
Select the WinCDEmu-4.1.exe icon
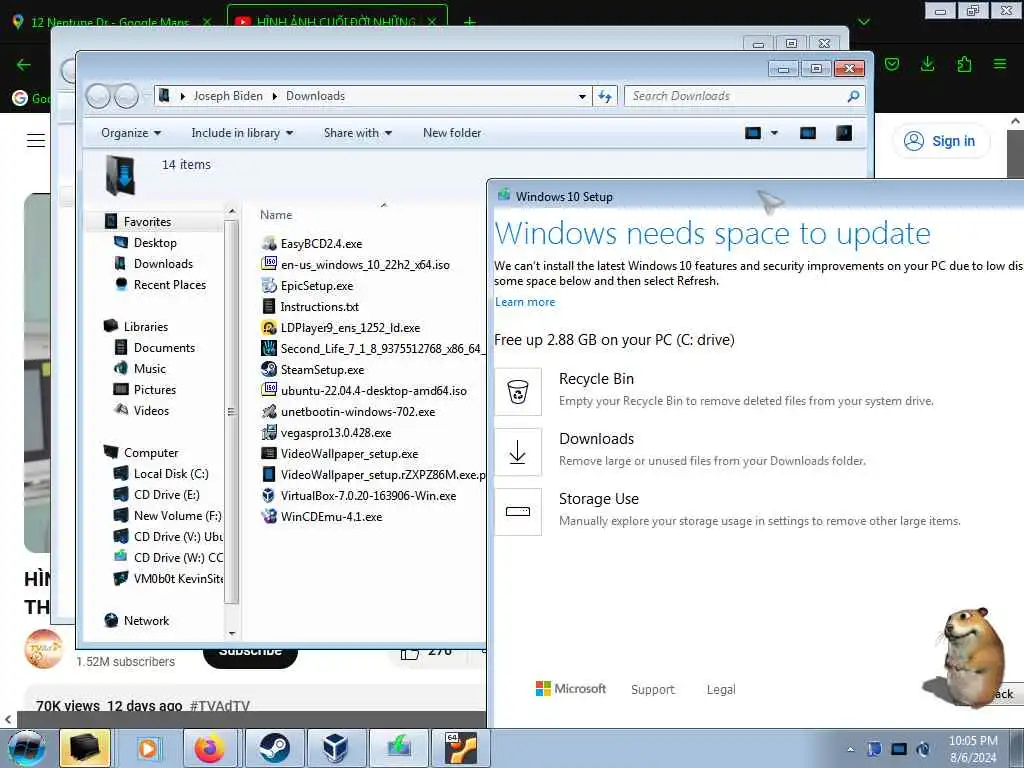click(269, 516)
